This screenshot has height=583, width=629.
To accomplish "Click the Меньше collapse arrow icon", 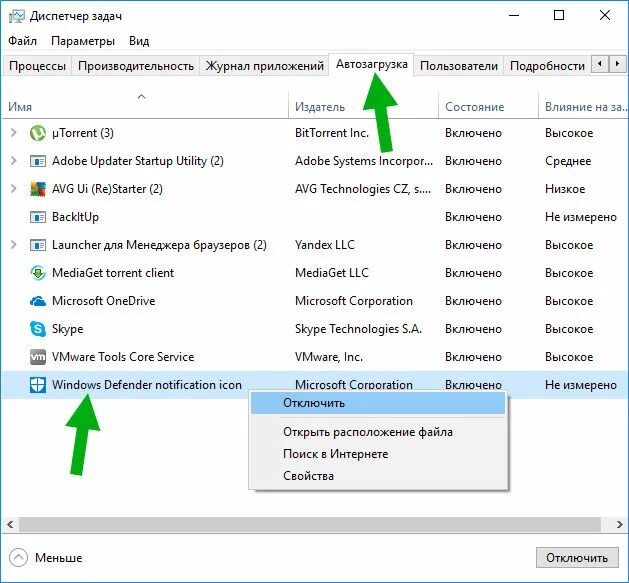I will [18, 558].
